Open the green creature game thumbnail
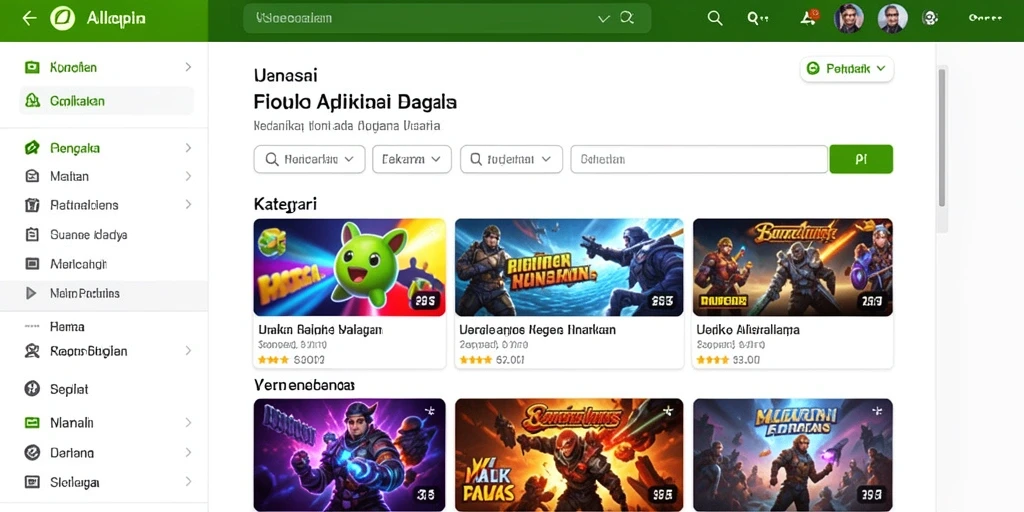The image size is (1024, 512). coord(349,268)
